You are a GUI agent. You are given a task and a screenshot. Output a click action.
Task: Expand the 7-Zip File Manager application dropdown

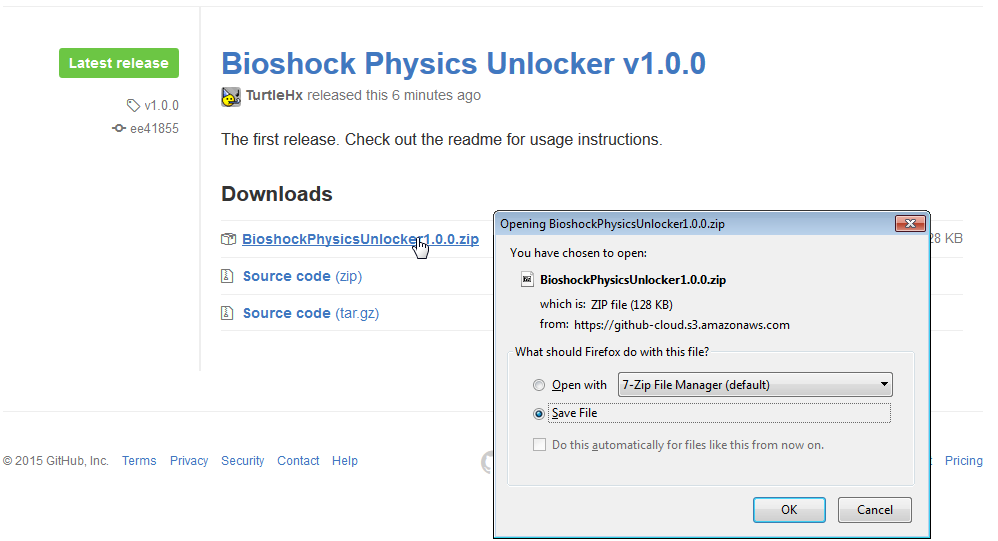click(x=884, y=384)
